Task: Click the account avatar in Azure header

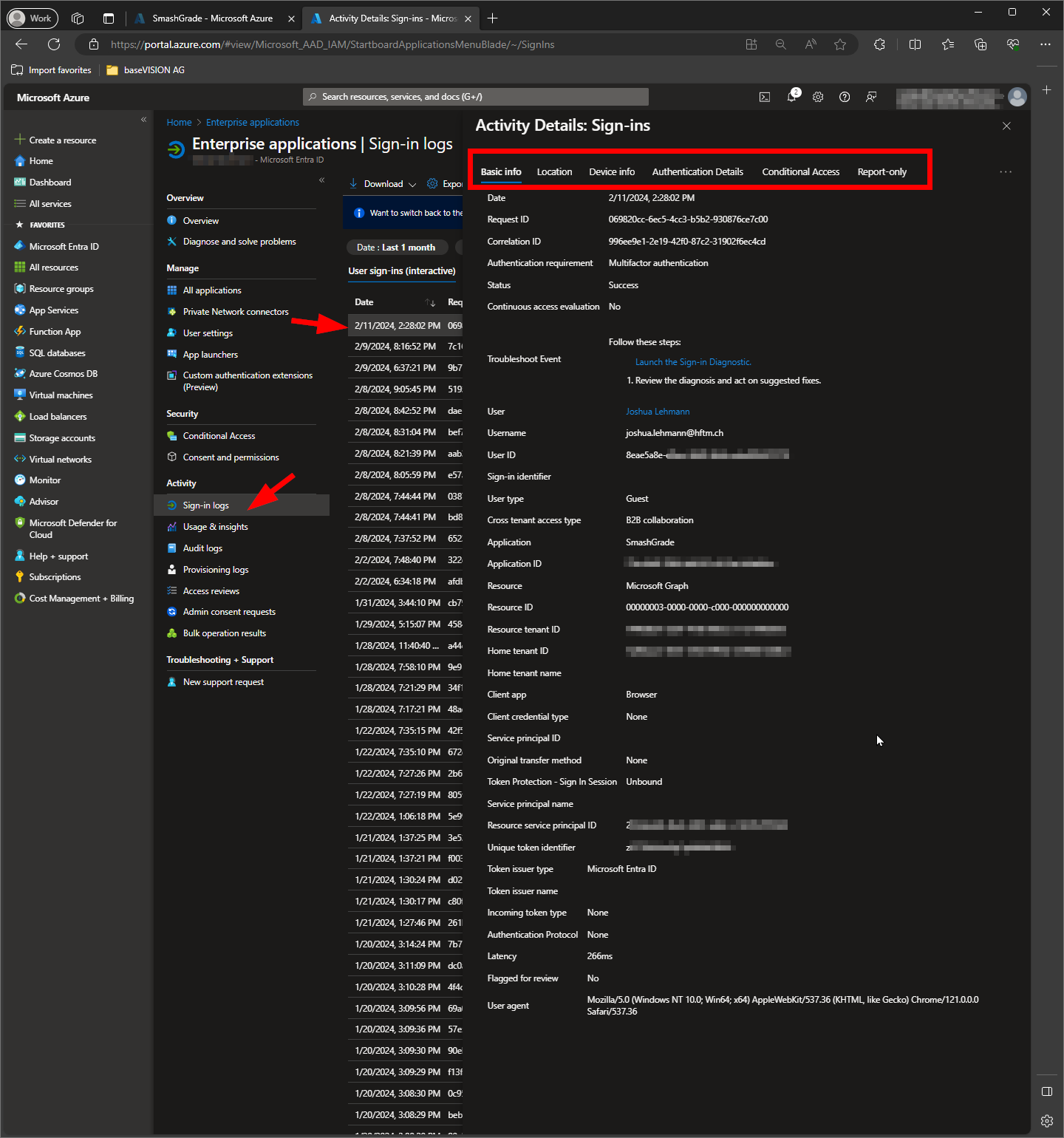Action: pos(1017,97)
